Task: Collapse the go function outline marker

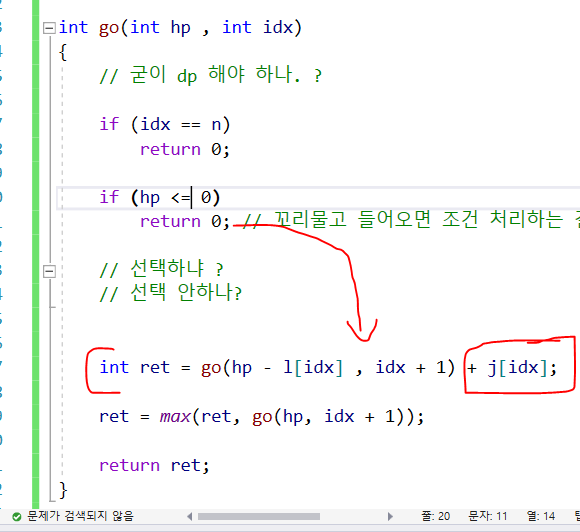Action: coord(49,28)
